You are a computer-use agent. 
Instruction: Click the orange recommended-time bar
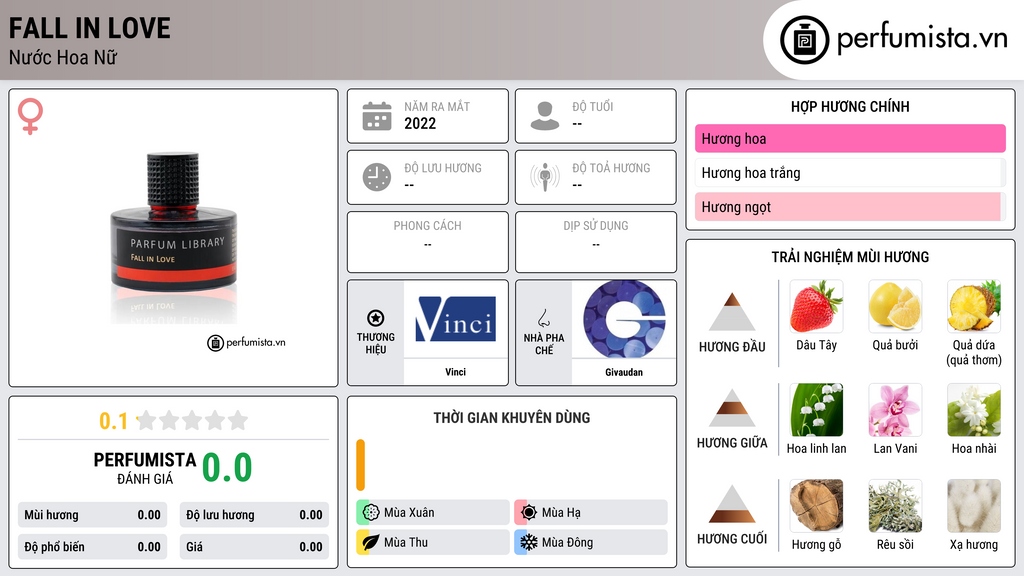(360, 465)
